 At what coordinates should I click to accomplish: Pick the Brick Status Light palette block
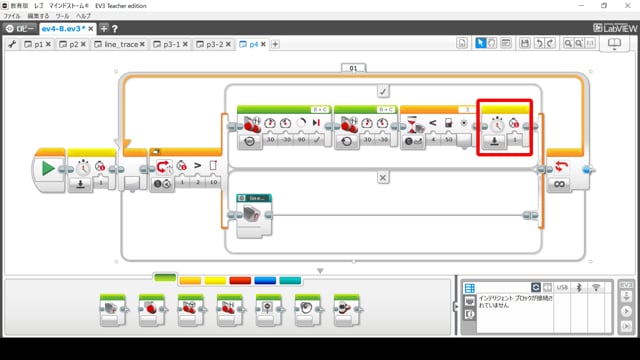[347, 310]
